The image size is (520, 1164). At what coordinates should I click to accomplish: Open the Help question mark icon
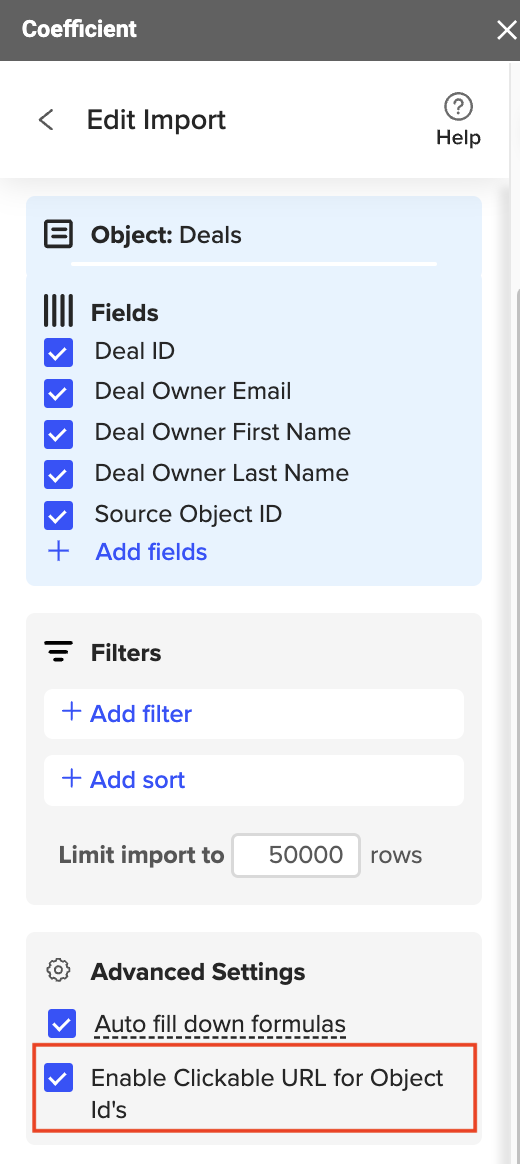(458, 107)
